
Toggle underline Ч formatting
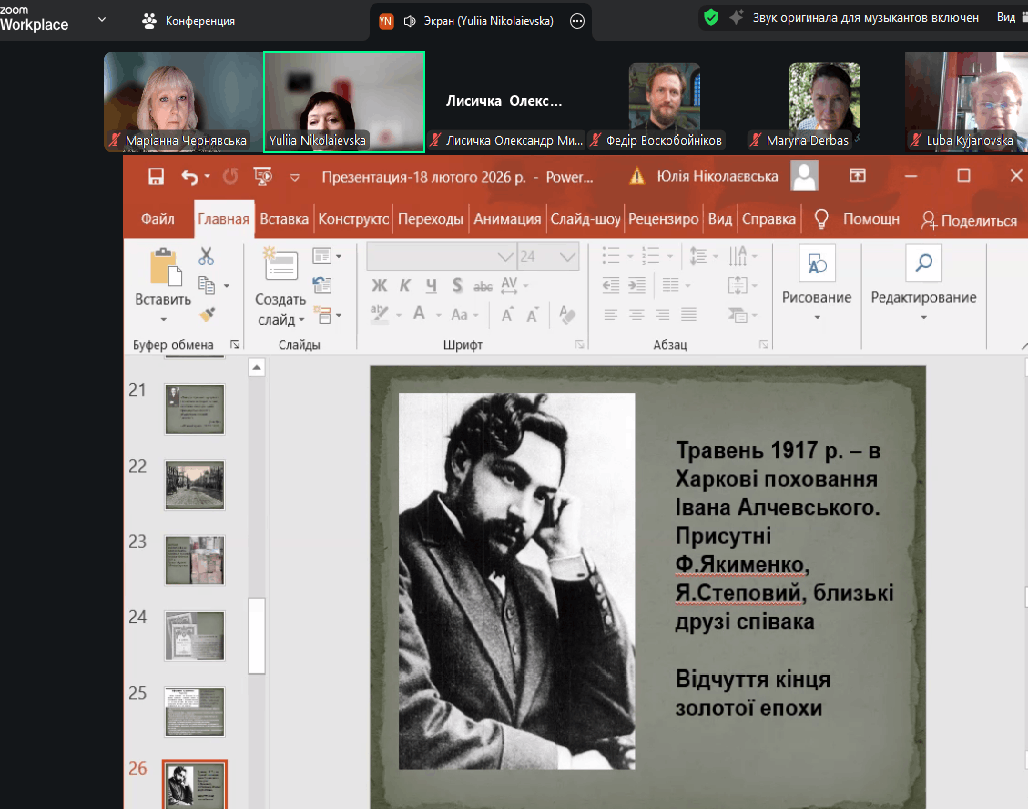coord(431,286)
